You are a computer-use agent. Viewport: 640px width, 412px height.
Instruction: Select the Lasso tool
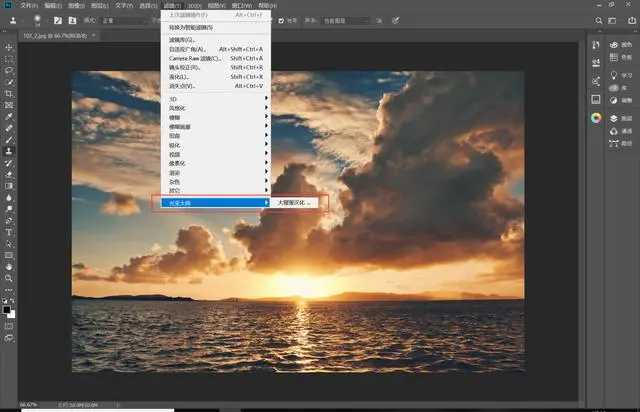tap(9, 70)
